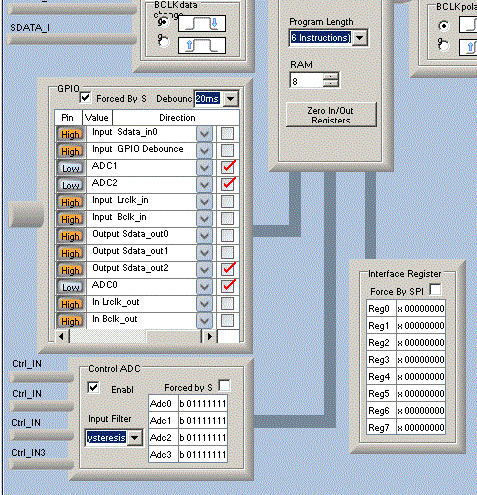This screenshot has height=495, width=477.
Task: Open the Program Length dropdown
Action: pyautogui.click(x=359, y=38)
